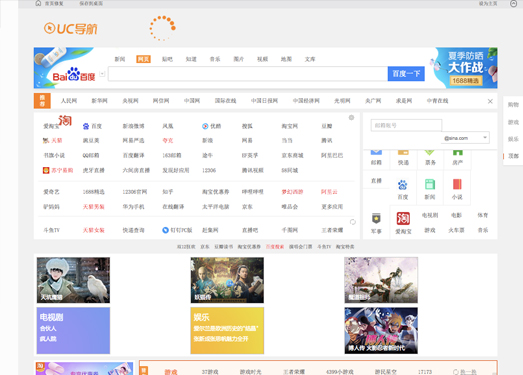The height and width of the screenshot is (375, 523).
Task: Open the 新华网 link
Action: click(99, 101)
